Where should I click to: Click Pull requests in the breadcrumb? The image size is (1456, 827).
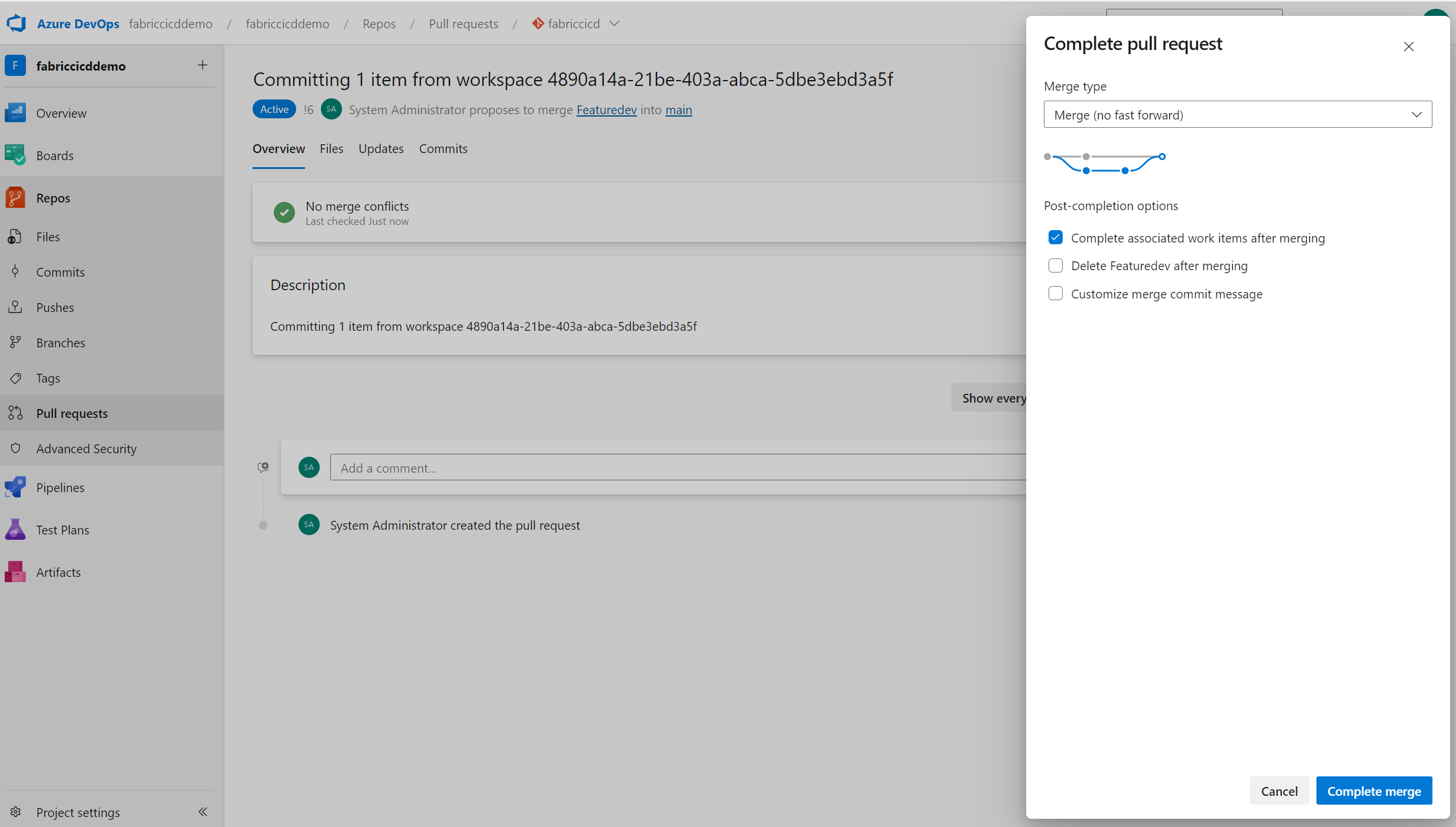[x=463, y=24]
